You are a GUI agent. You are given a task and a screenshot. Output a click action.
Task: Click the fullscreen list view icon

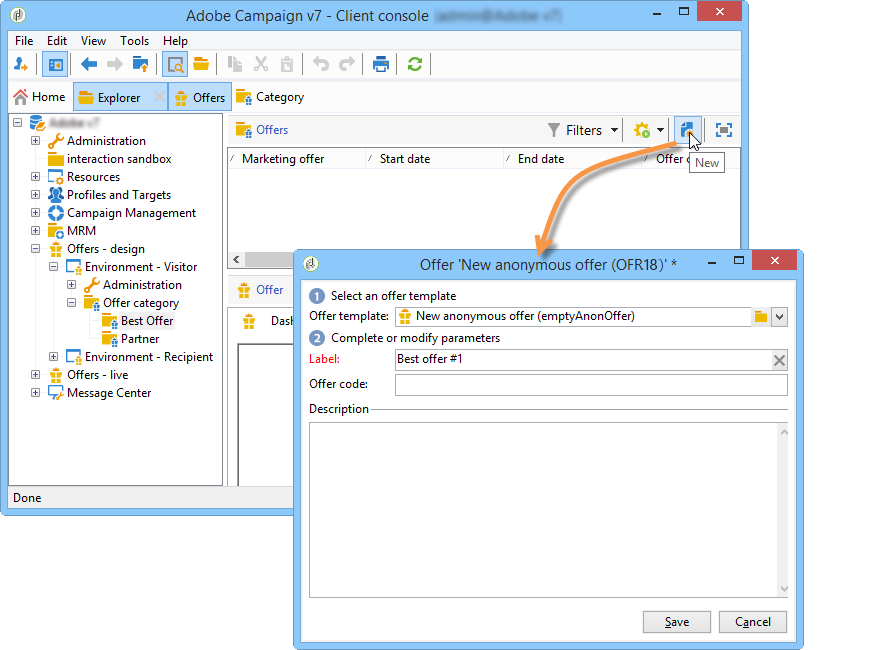[724, 130]
